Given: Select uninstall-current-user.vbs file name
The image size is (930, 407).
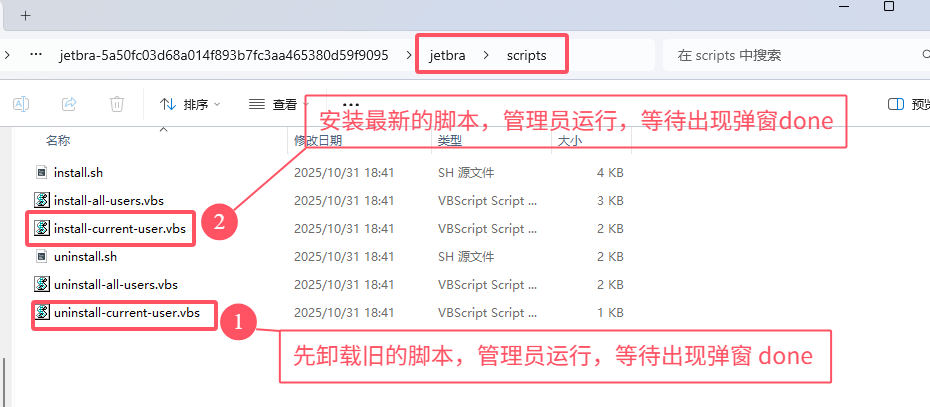Looking at the screenshot, I should pyautogui.click(x=126, y=312).
